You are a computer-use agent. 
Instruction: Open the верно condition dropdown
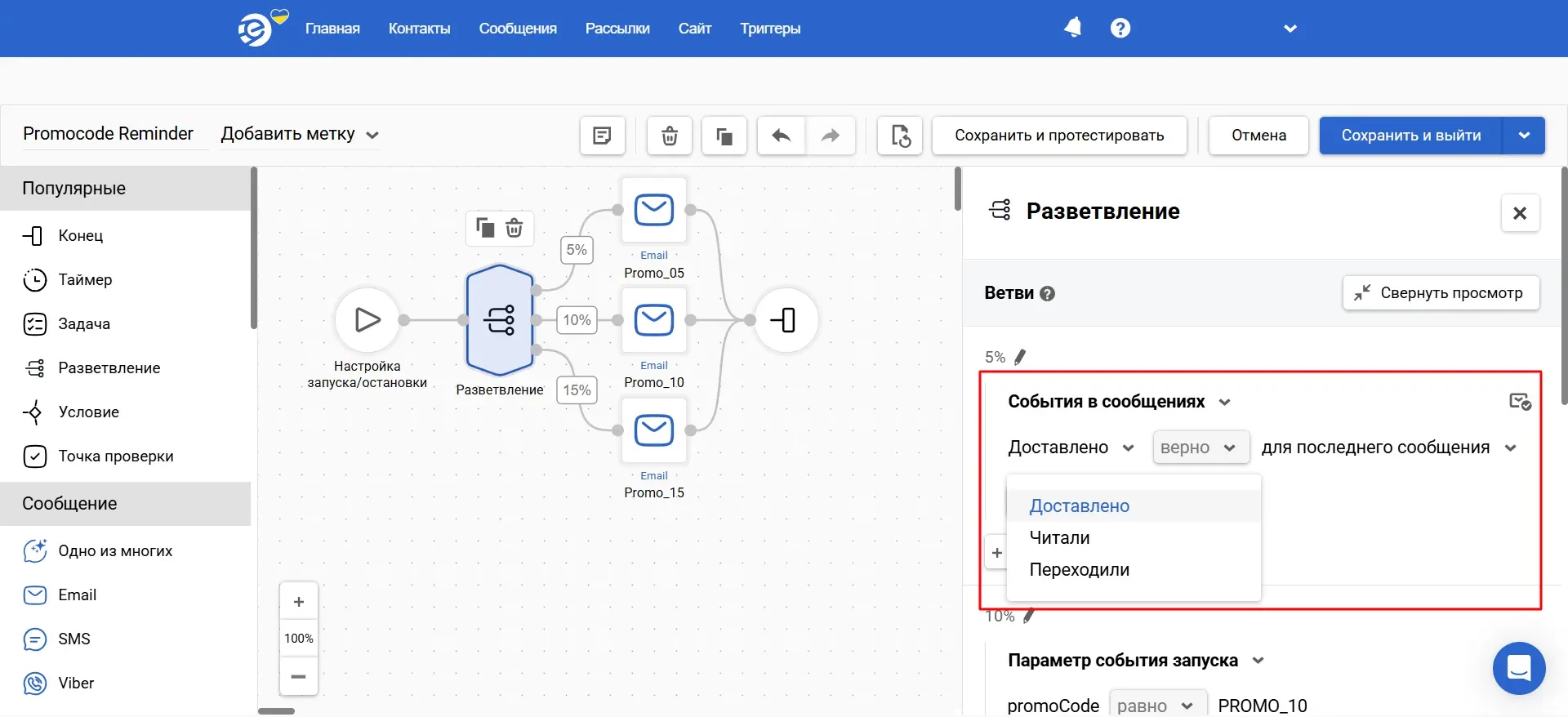1200,448
